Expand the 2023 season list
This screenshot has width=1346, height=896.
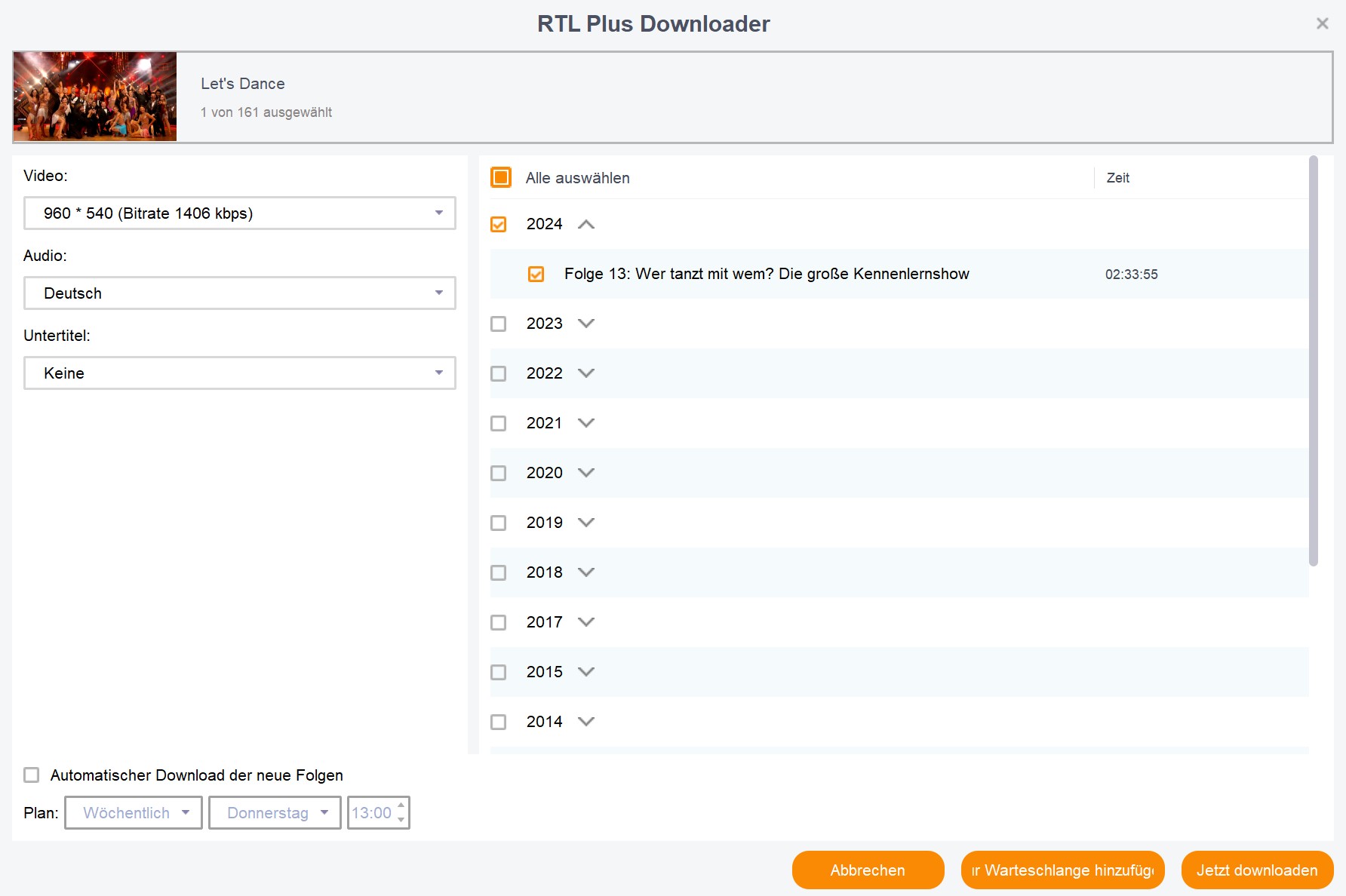(586, 324)
